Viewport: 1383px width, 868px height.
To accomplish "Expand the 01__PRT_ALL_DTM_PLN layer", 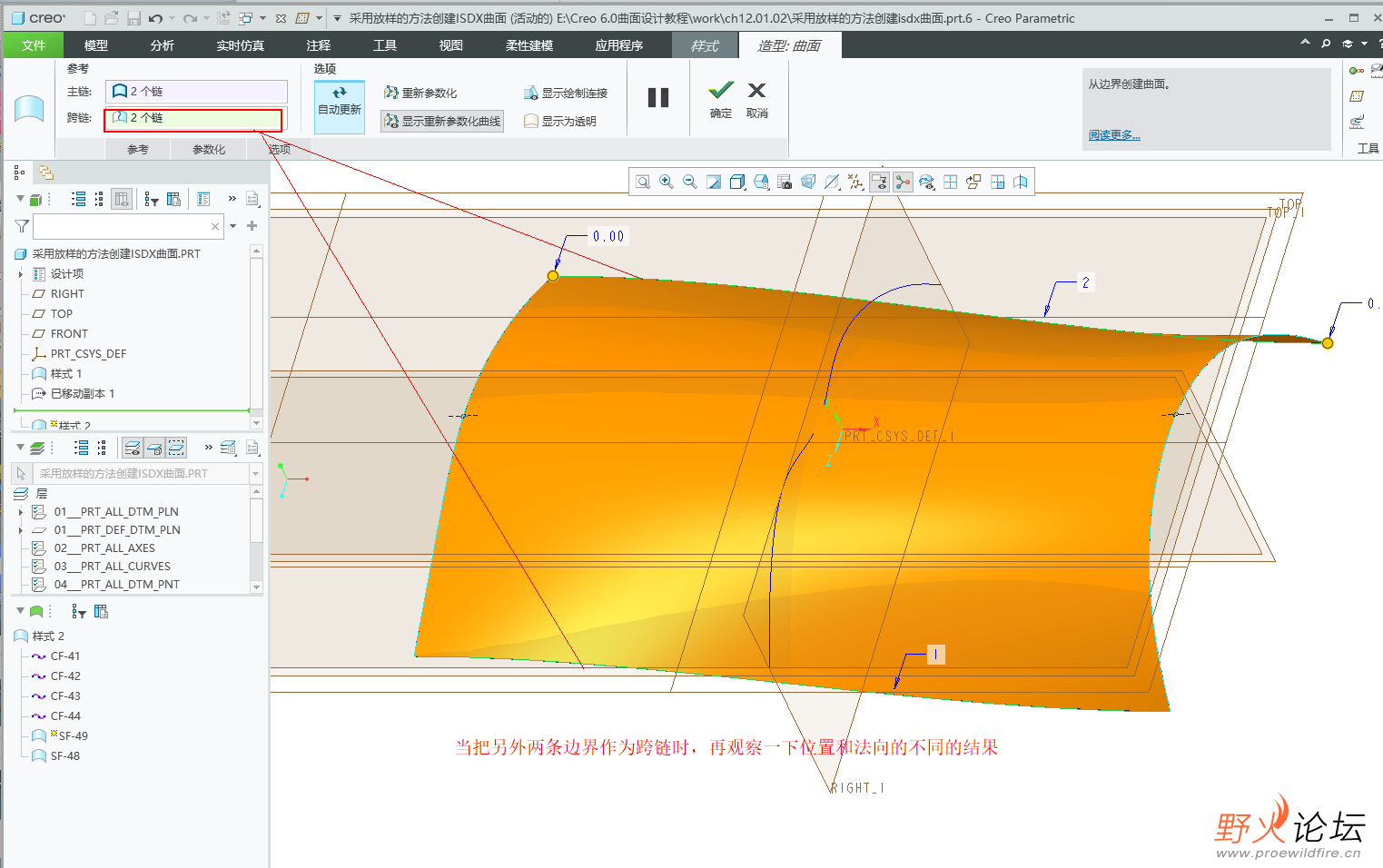I will tap(21, 512).
